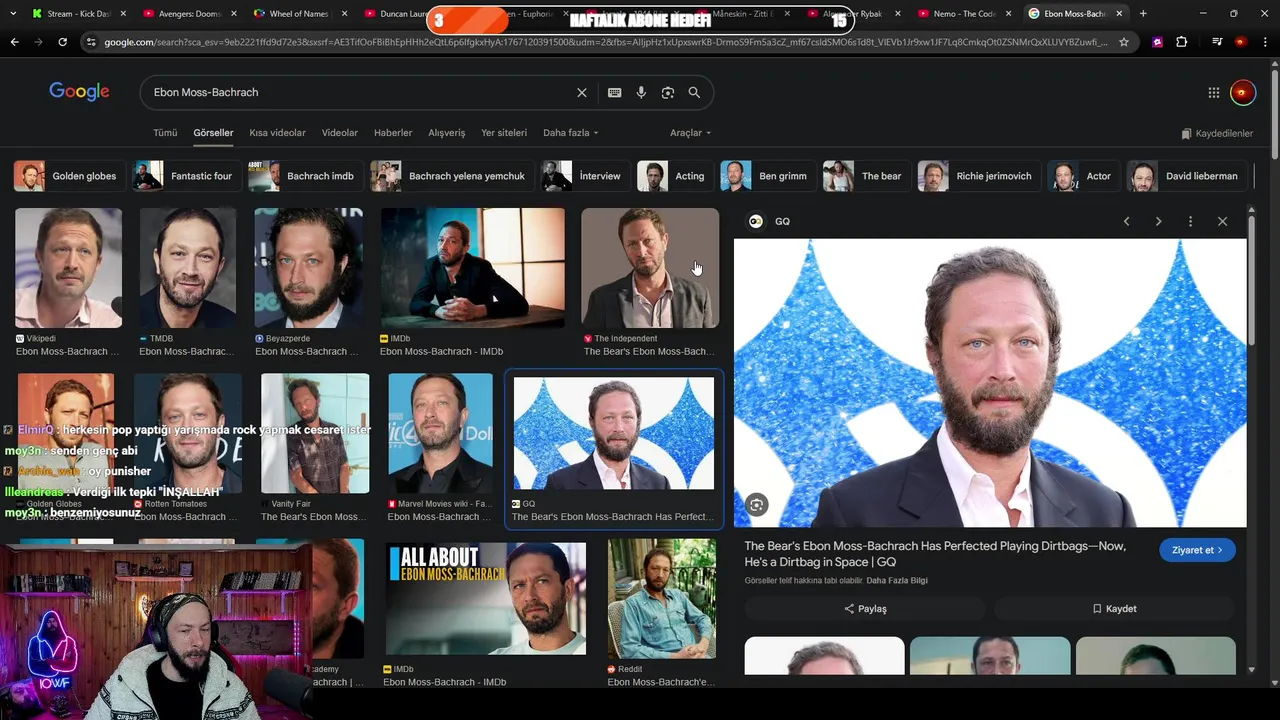Open Kaydedilenler saved items
1280x720 pixels.
[x=1216, y=133]
